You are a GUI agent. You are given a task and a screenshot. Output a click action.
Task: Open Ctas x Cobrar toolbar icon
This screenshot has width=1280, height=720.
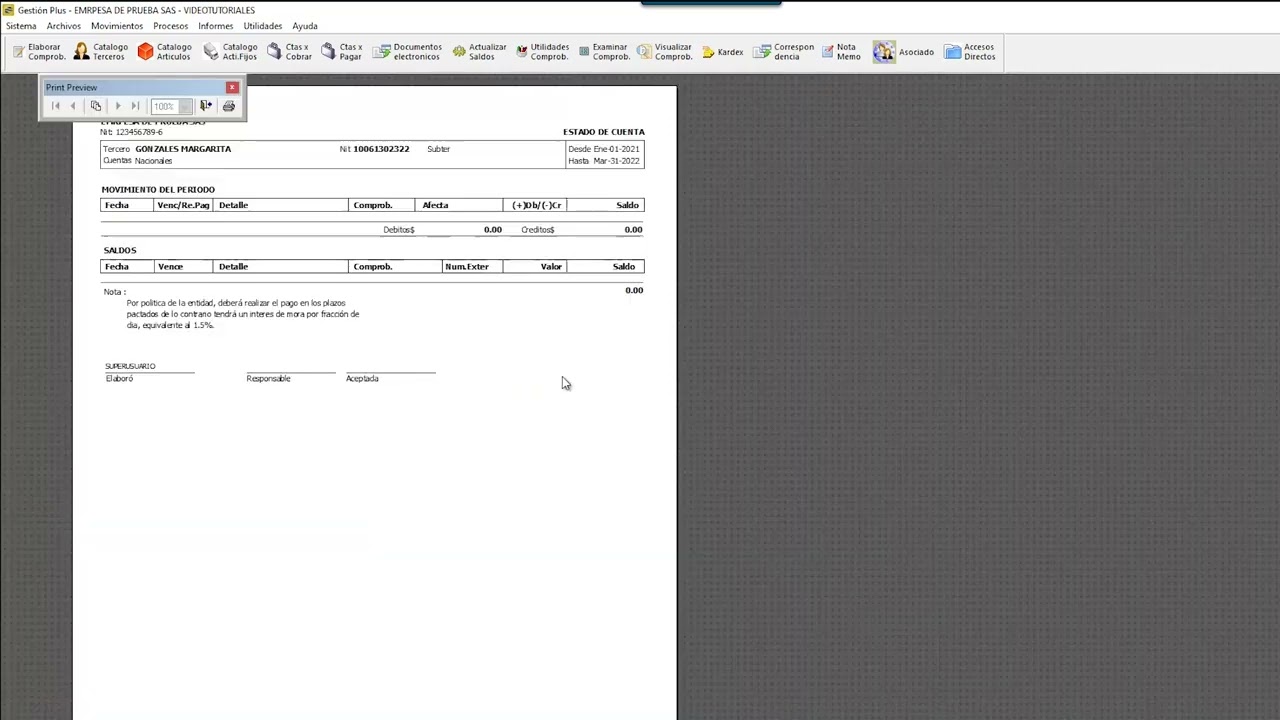click(289, 52)
